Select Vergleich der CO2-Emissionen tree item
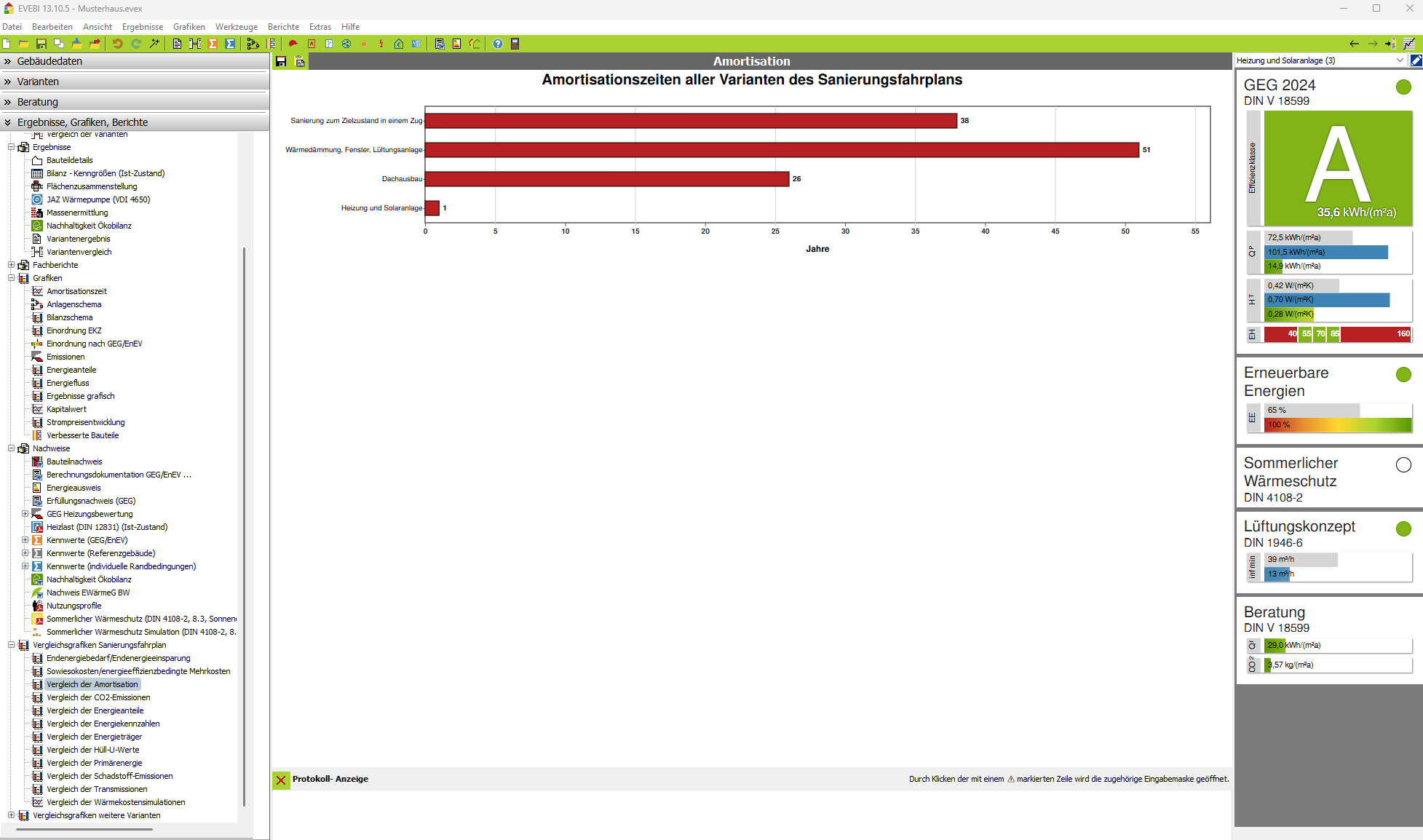The width and height of the screenshot is (1423, 840). coord(98,697)
